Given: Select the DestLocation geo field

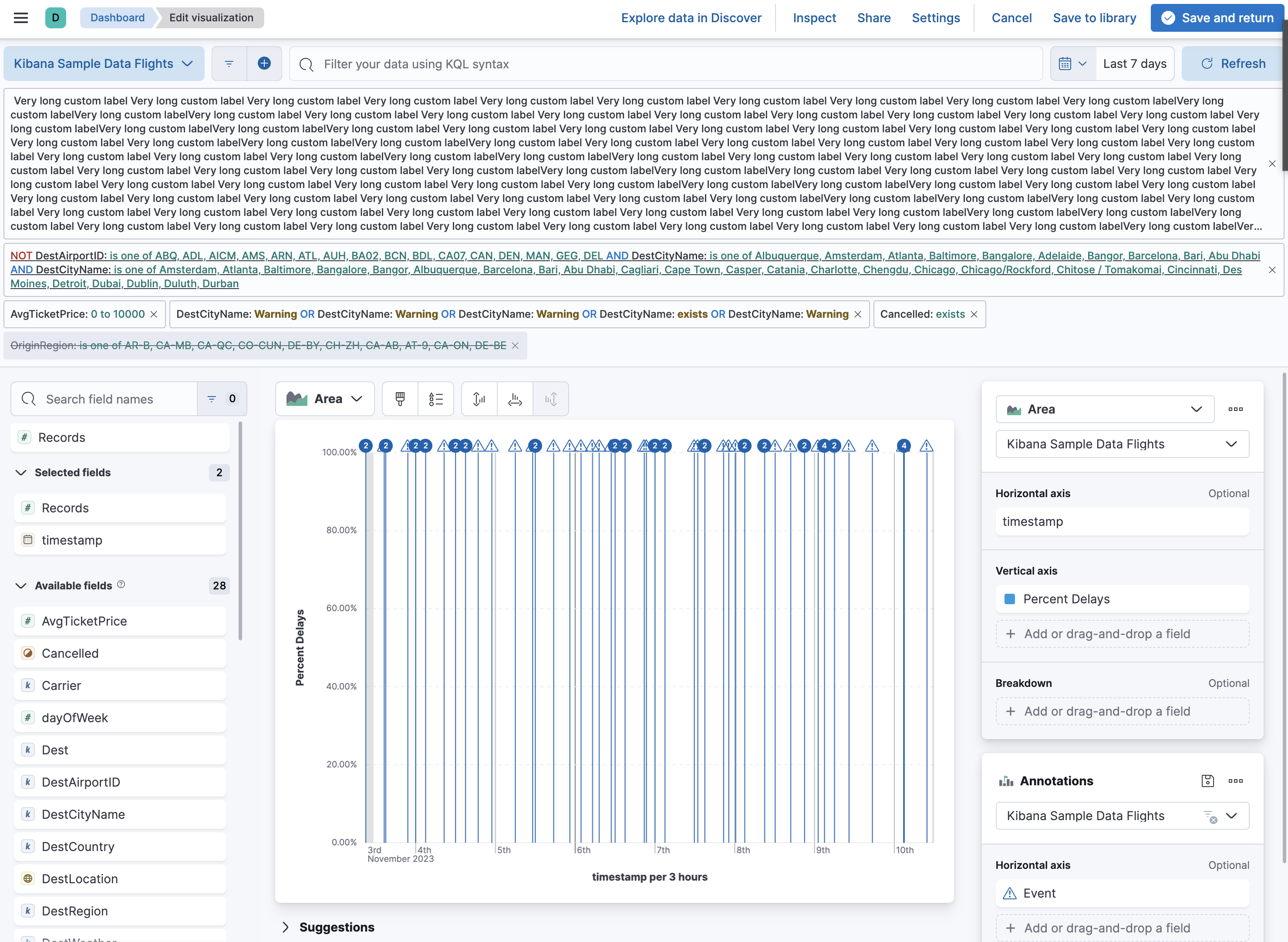Looking at the screenshot, I should [x=120, y=879].
